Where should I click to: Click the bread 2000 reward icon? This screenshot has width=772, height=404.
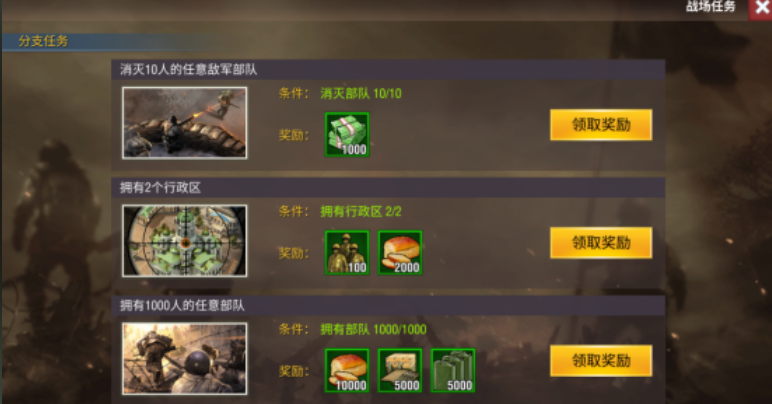400,253
